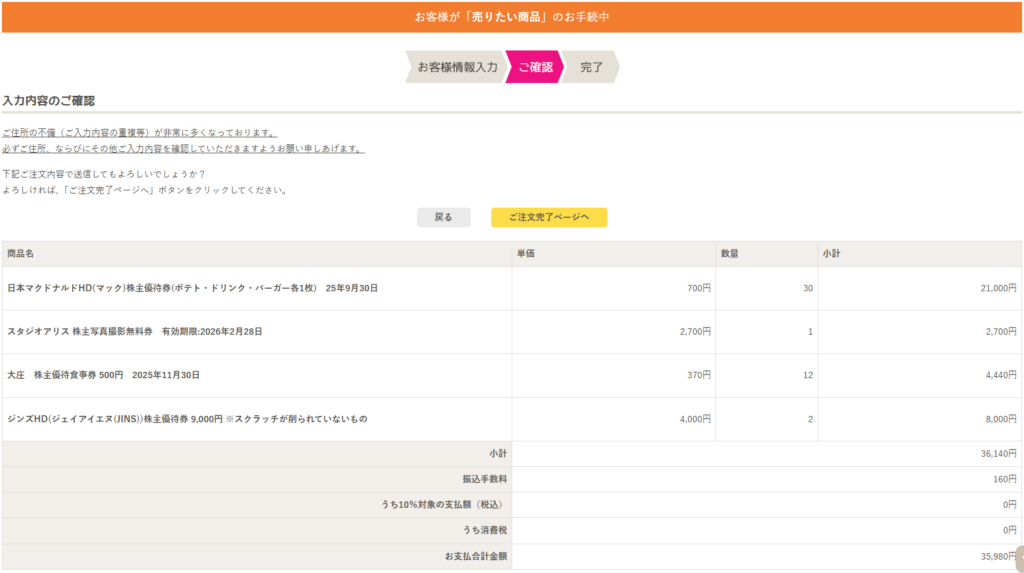The image size is (1024, 573).
Task: Select the 日本マクドナルドHD product name
Action: pyautogui.click(x=193, y=288)
